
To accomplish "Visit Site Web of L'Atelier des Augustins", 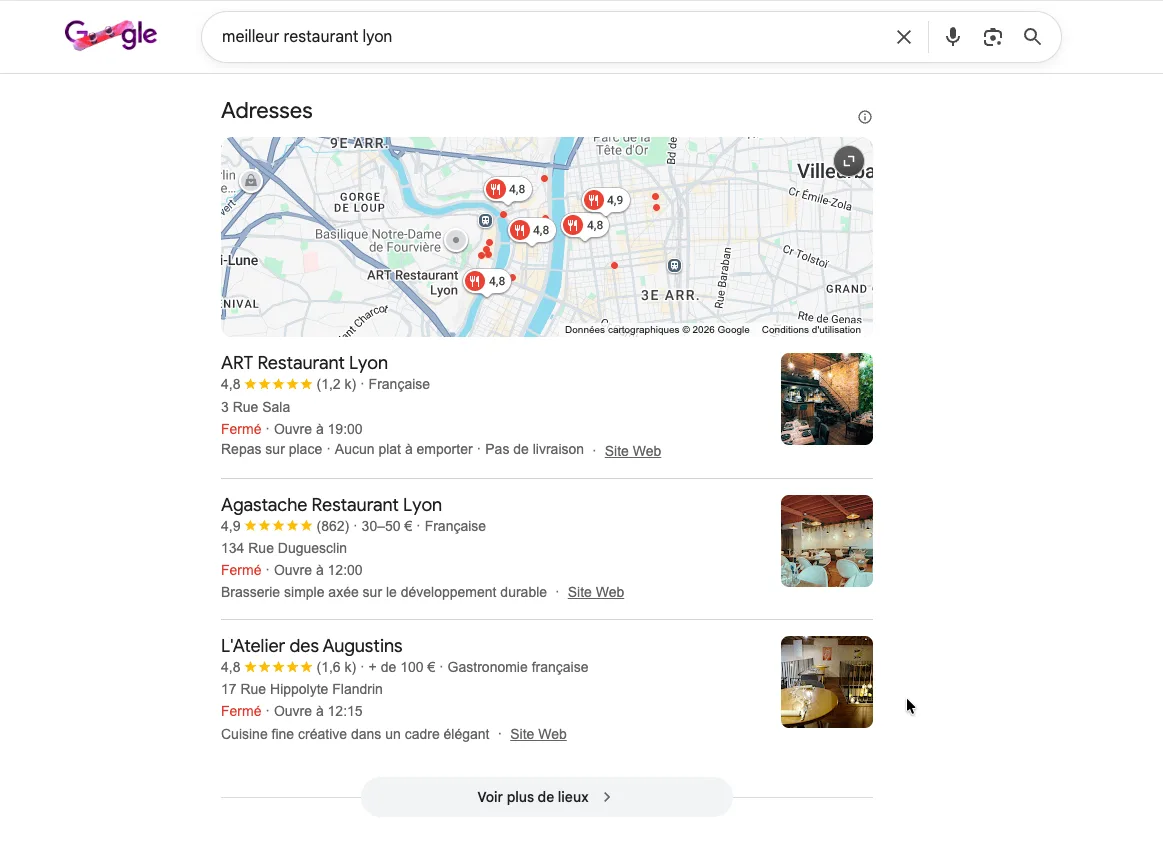I will [538, 734].
